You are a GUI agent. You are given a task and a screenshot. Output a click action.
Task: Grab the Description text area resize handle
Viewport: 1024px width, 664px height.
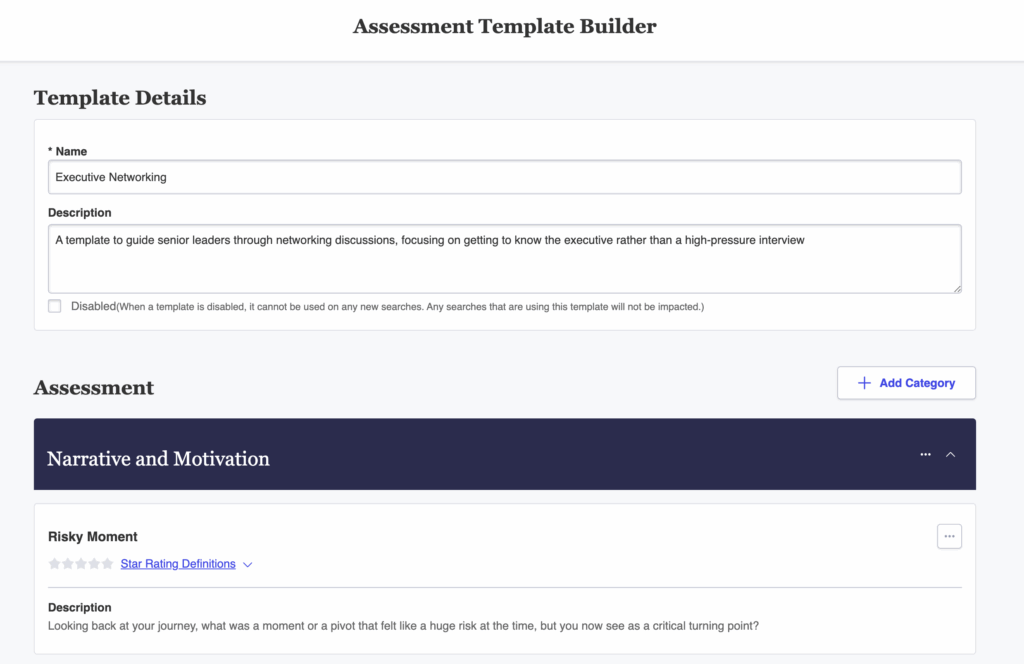tap(957, 289)
